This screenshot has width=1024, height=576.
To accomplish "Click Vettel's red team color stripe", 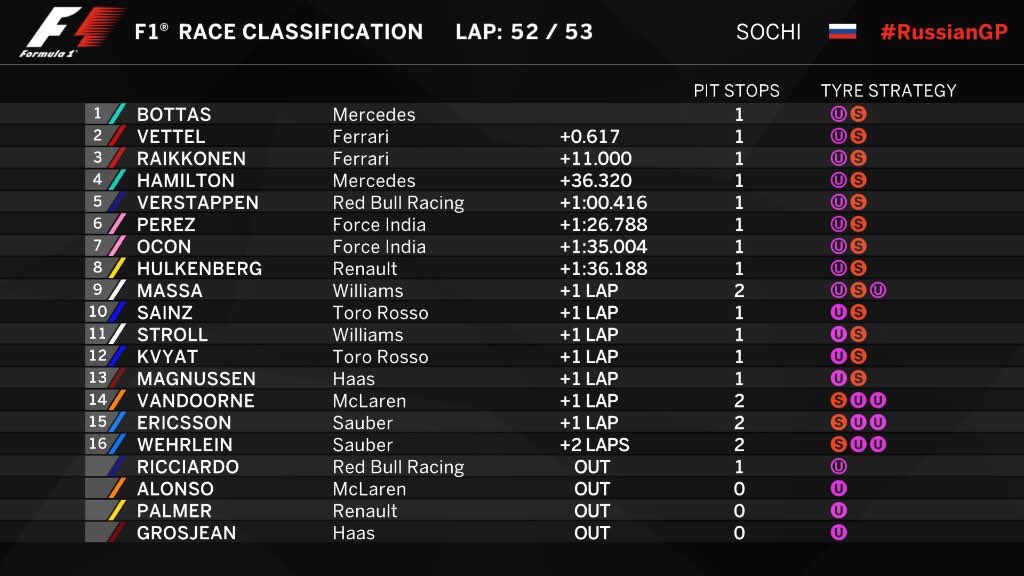I will pyautogui.click(x=117, y=136).
